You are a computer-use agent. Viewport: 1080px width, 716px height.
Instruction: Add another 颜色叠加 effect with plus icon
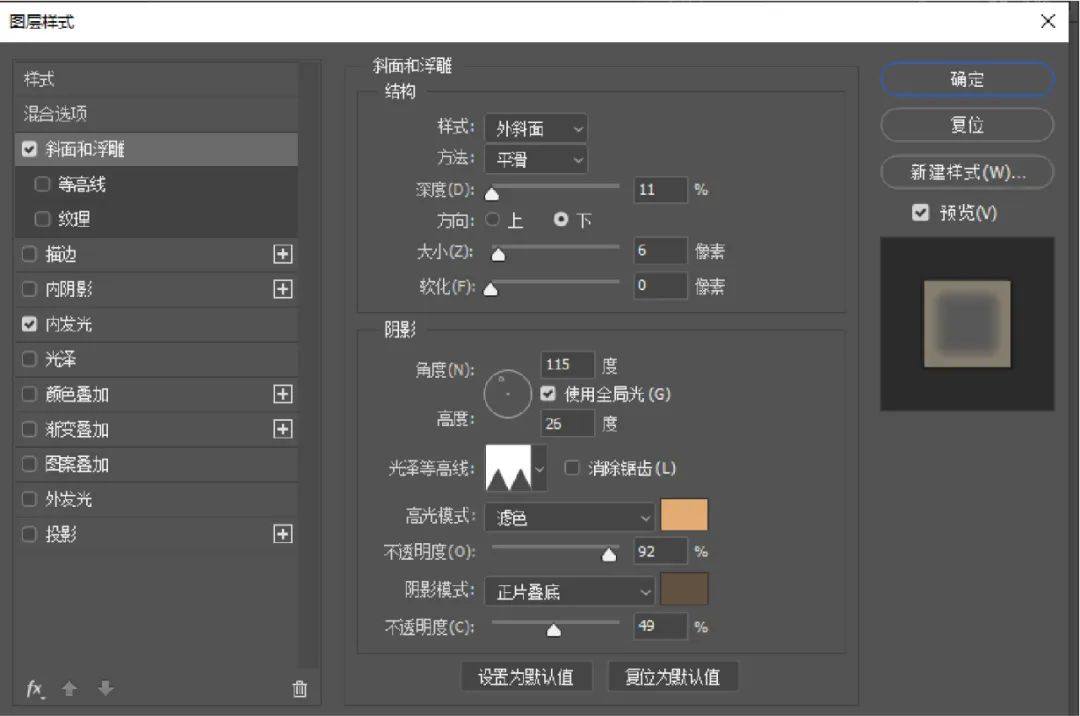point(283,395)
